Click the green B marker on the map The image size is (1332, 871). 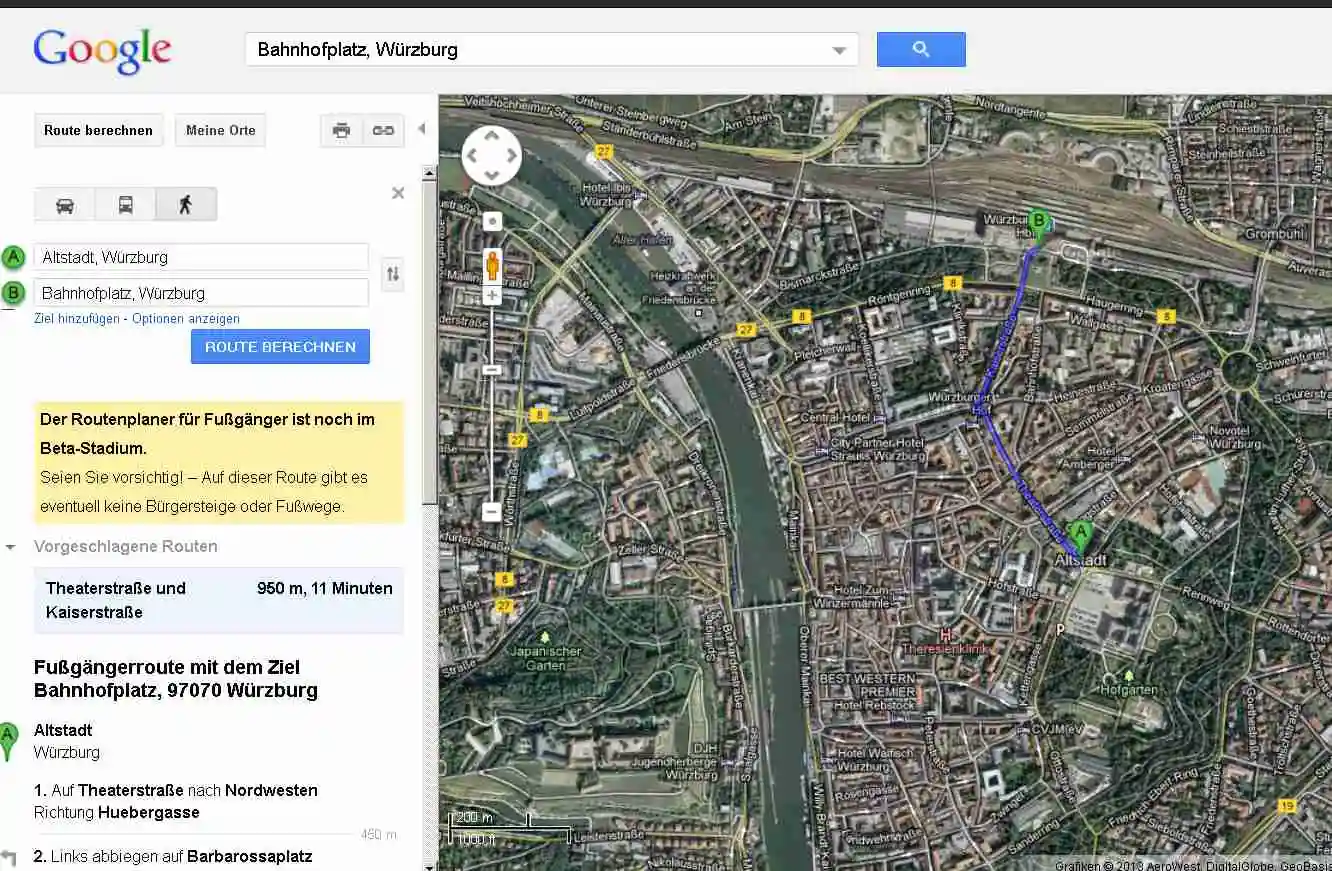1039,226
